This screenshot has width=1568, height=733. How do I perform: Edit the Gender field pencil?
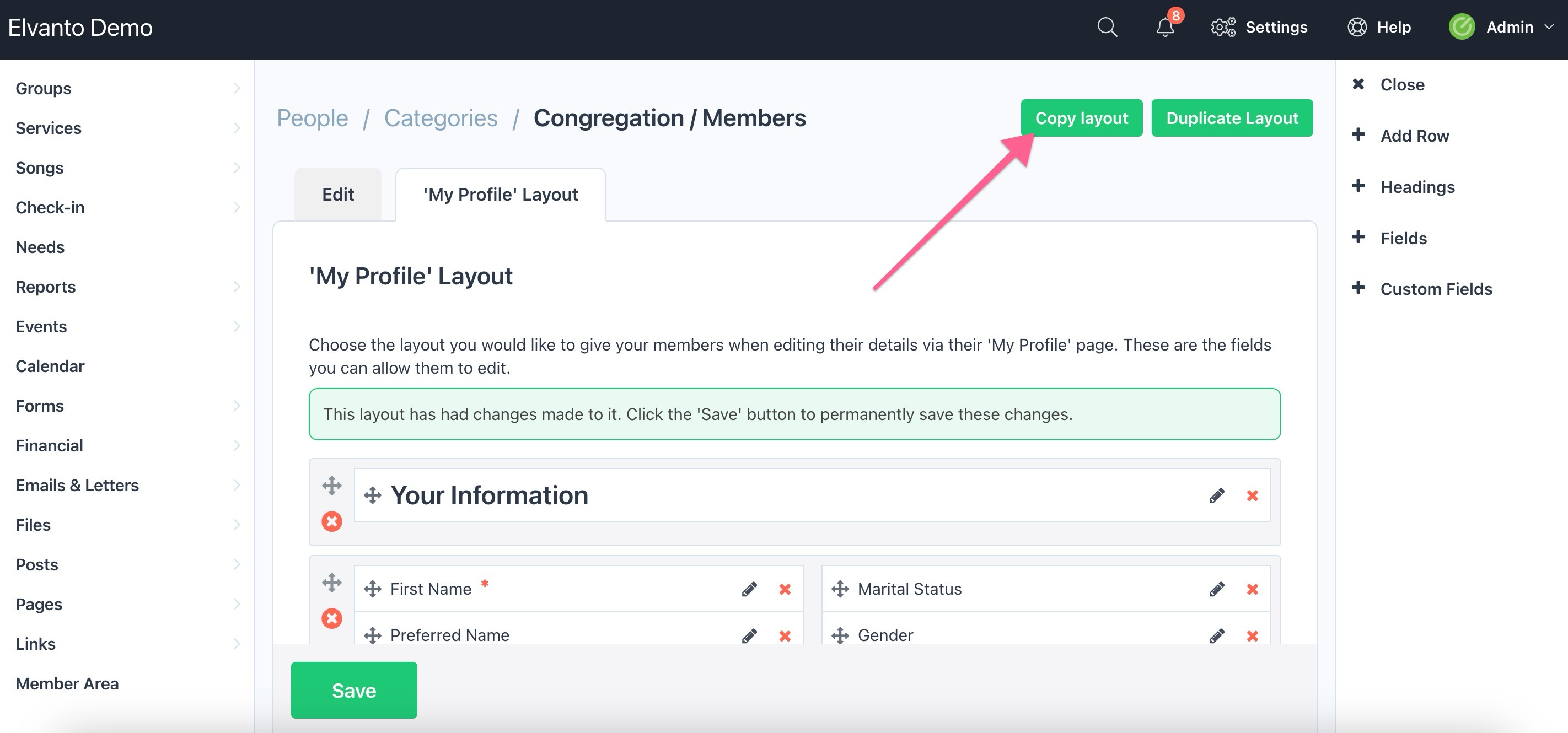point(1217,635)
